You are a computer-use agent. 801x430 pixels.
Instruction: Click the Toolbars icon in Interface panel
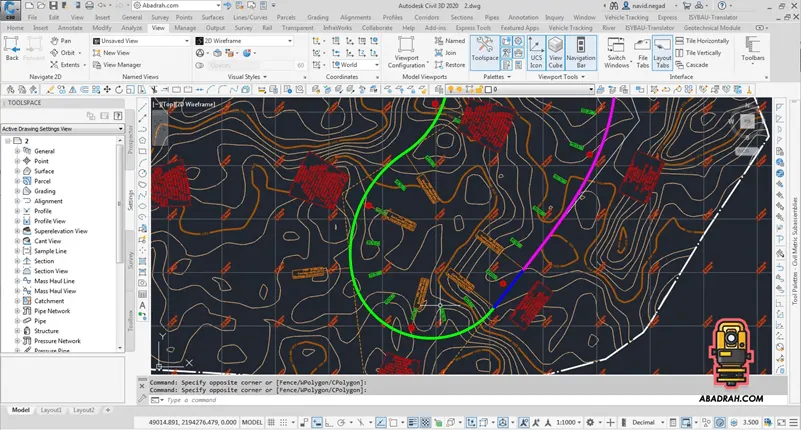(753, 50)
